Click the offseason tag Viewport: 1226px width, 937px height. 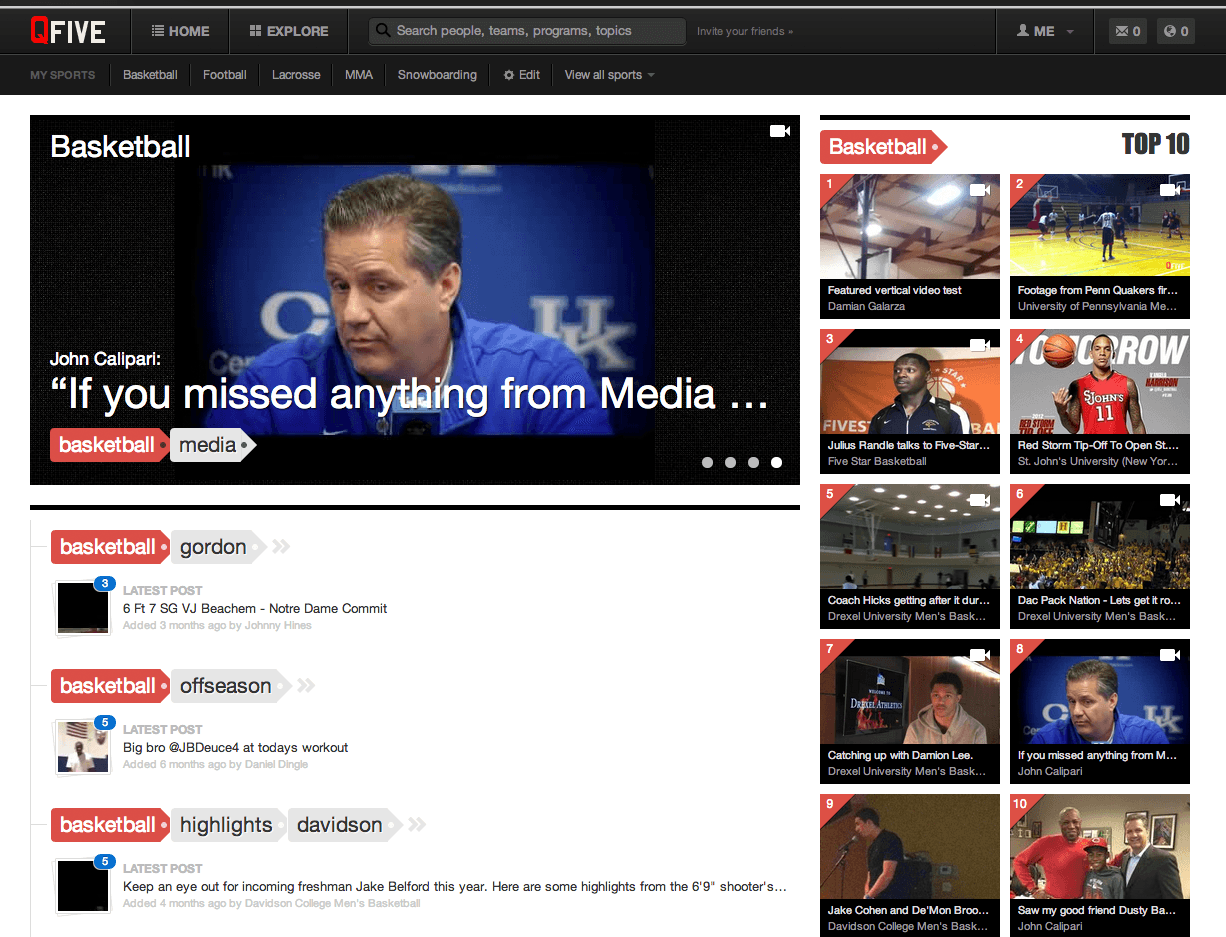coord(229,686)
